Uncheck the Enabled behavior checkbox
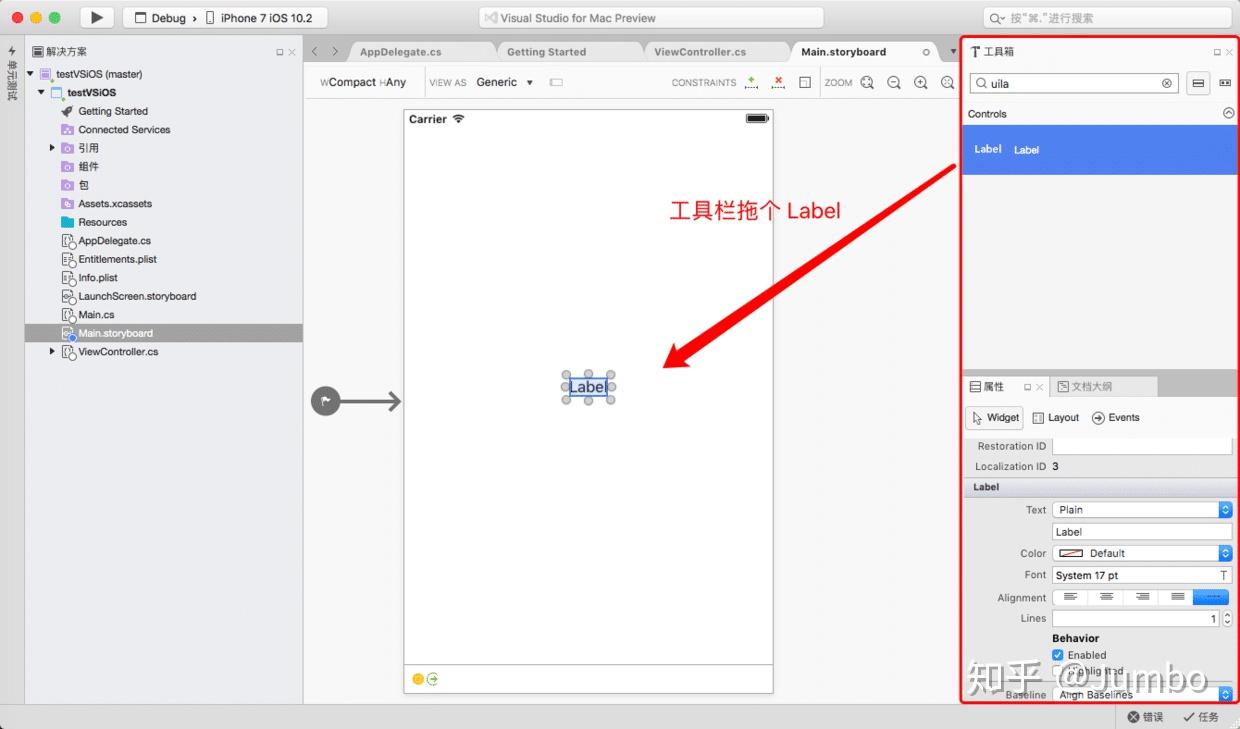This screenshot has width=1240, height=729. click(x=1057, y=655)
